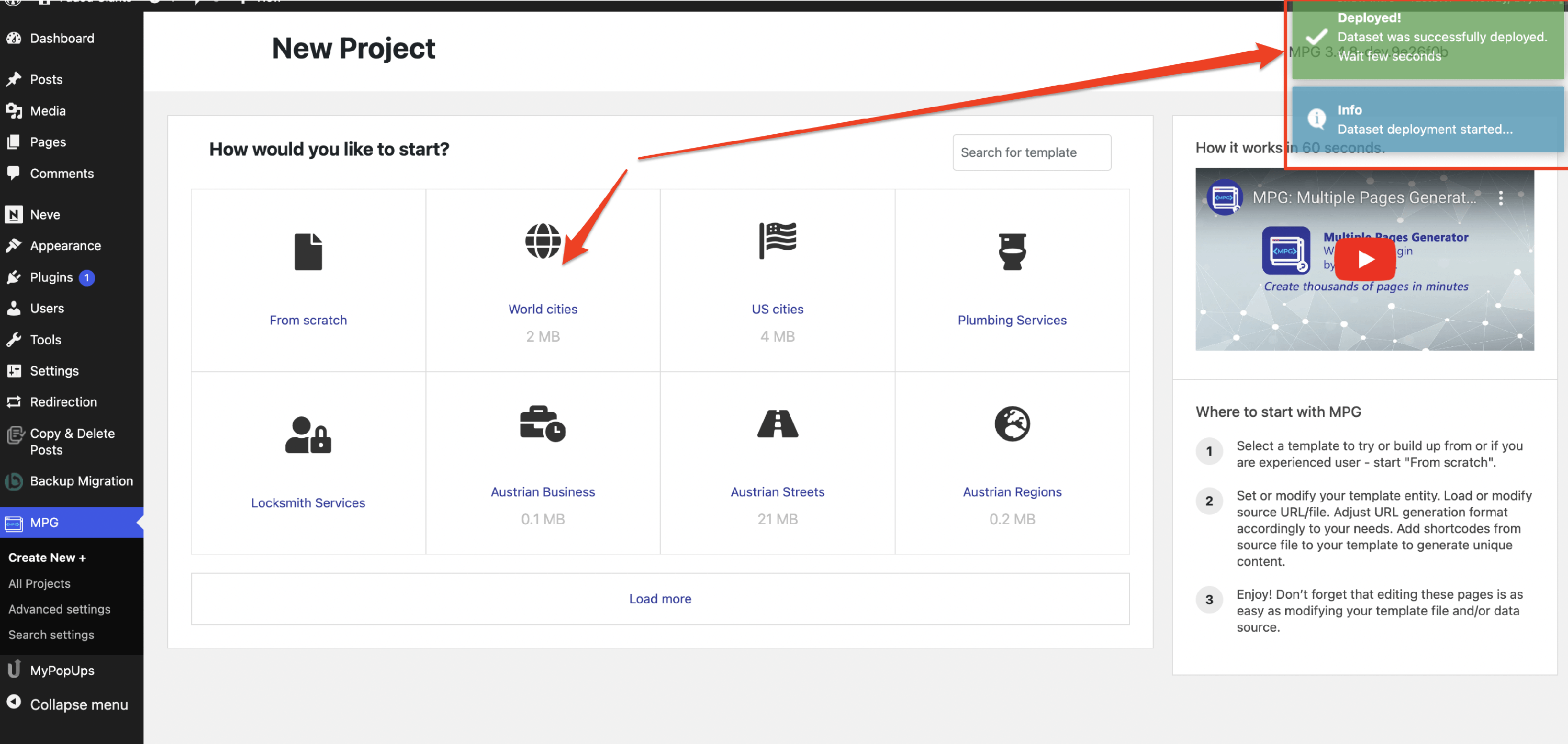Open the Backup Migration menu
Viewport: 1568px width, 744px height.
pyautogui.click(x=81, y=481)
